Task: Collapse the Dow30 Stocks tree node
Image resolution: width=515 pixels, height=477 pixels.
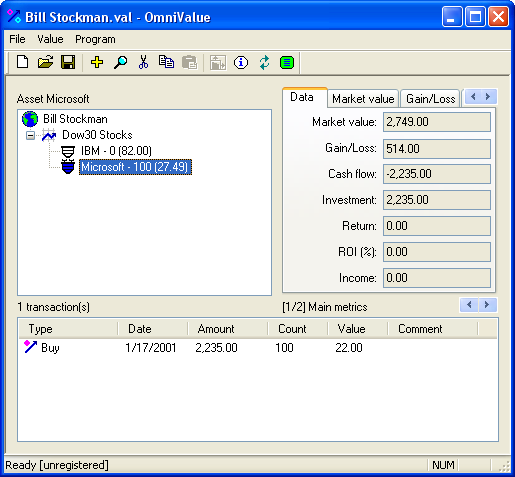Action: point(30,135)
